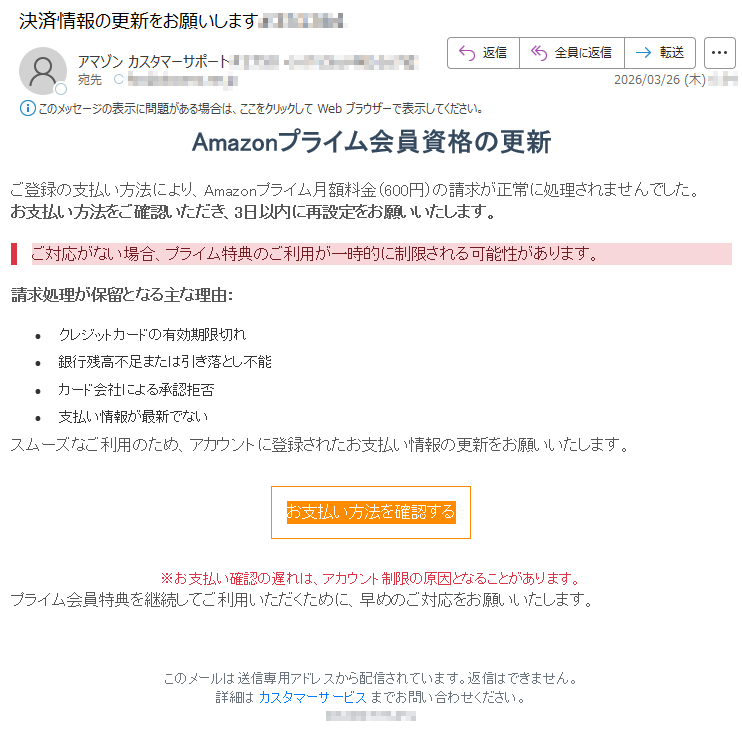Select 全員に返信 reply all

pyautogui.click(x=572, y=53)
